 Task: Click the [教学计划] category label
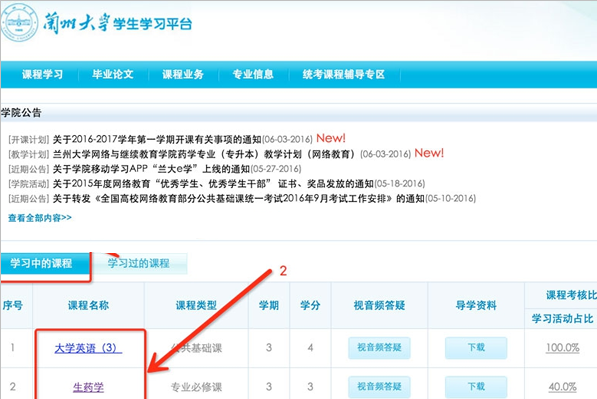click(x=29, y=154)
